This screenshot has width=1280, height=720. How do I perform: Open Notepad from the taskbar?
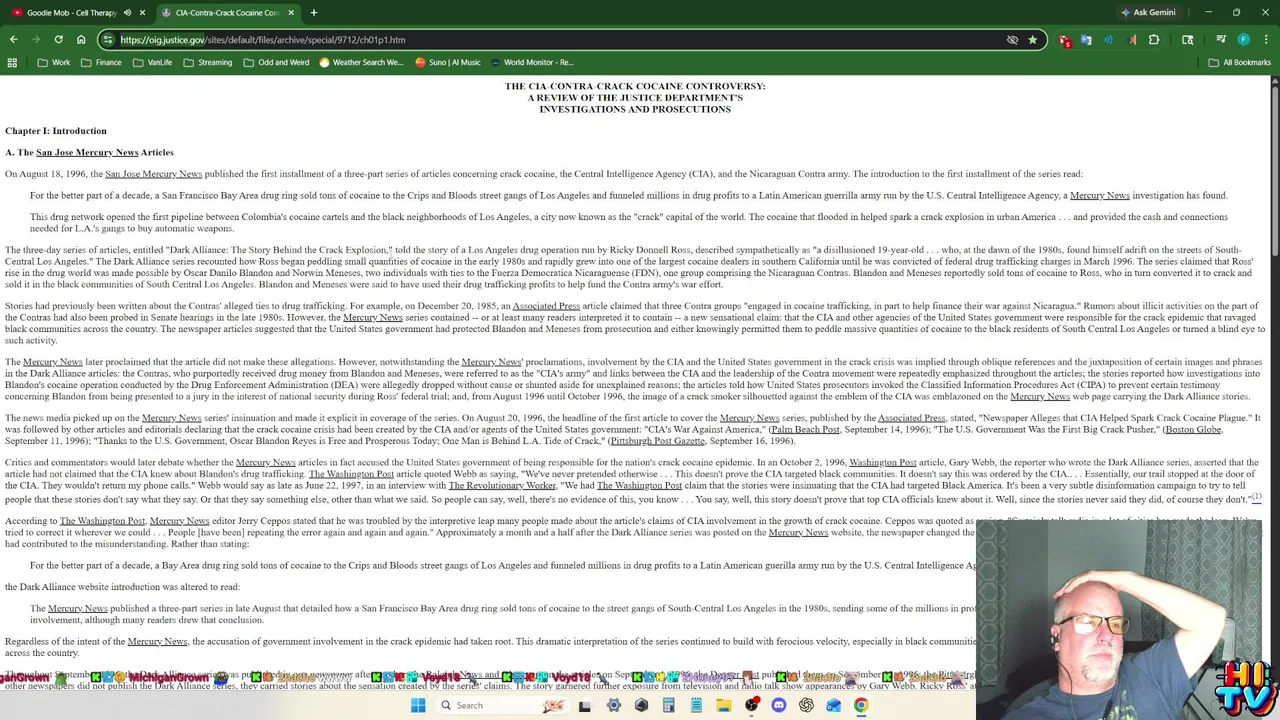point(696,705)
